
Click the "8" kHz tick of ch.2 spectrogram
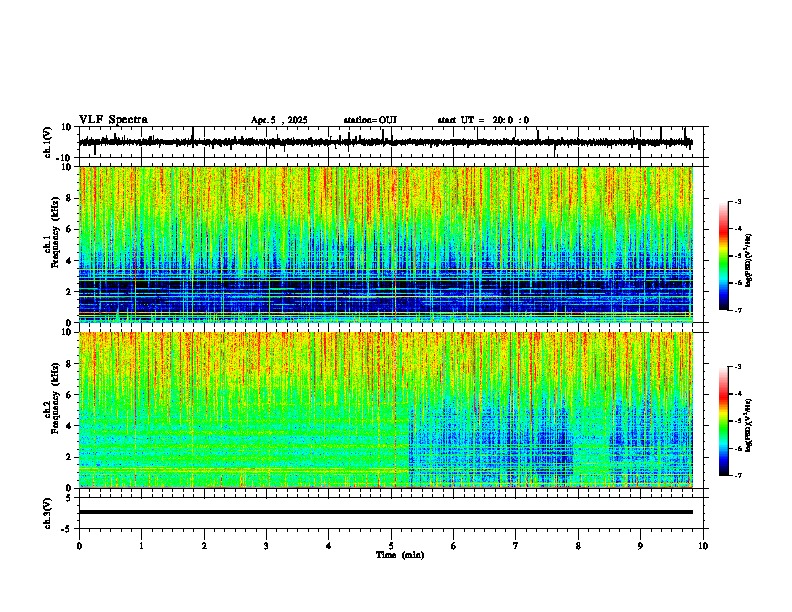pos(69,364)
